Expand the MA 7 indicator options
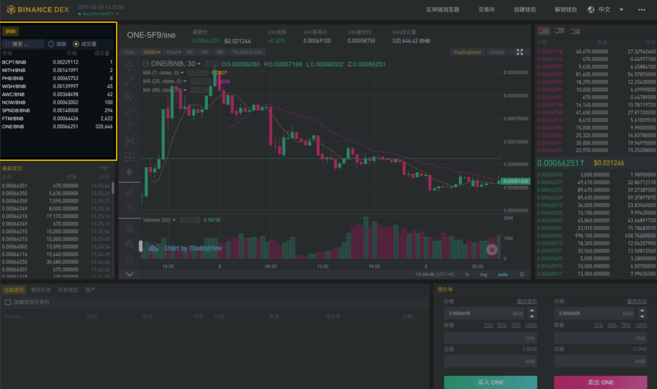Viewport: 657px width, 389px height. pyautogui.click(x=182, y=73)
